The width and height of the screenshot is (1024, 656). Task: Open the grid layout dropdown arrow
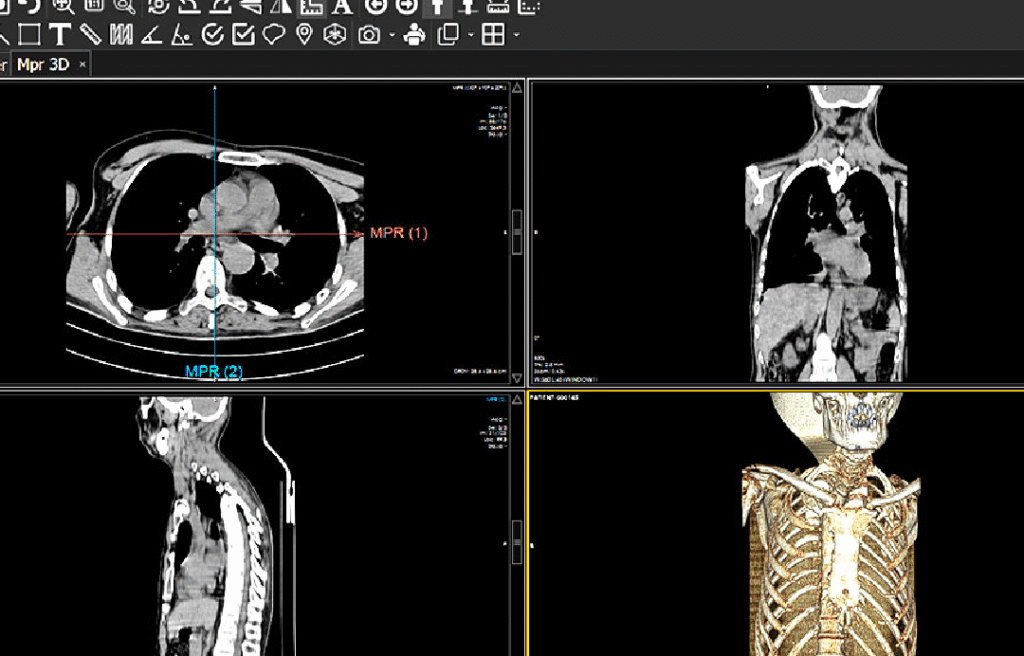pyautogui.click(x=517, y=35)
